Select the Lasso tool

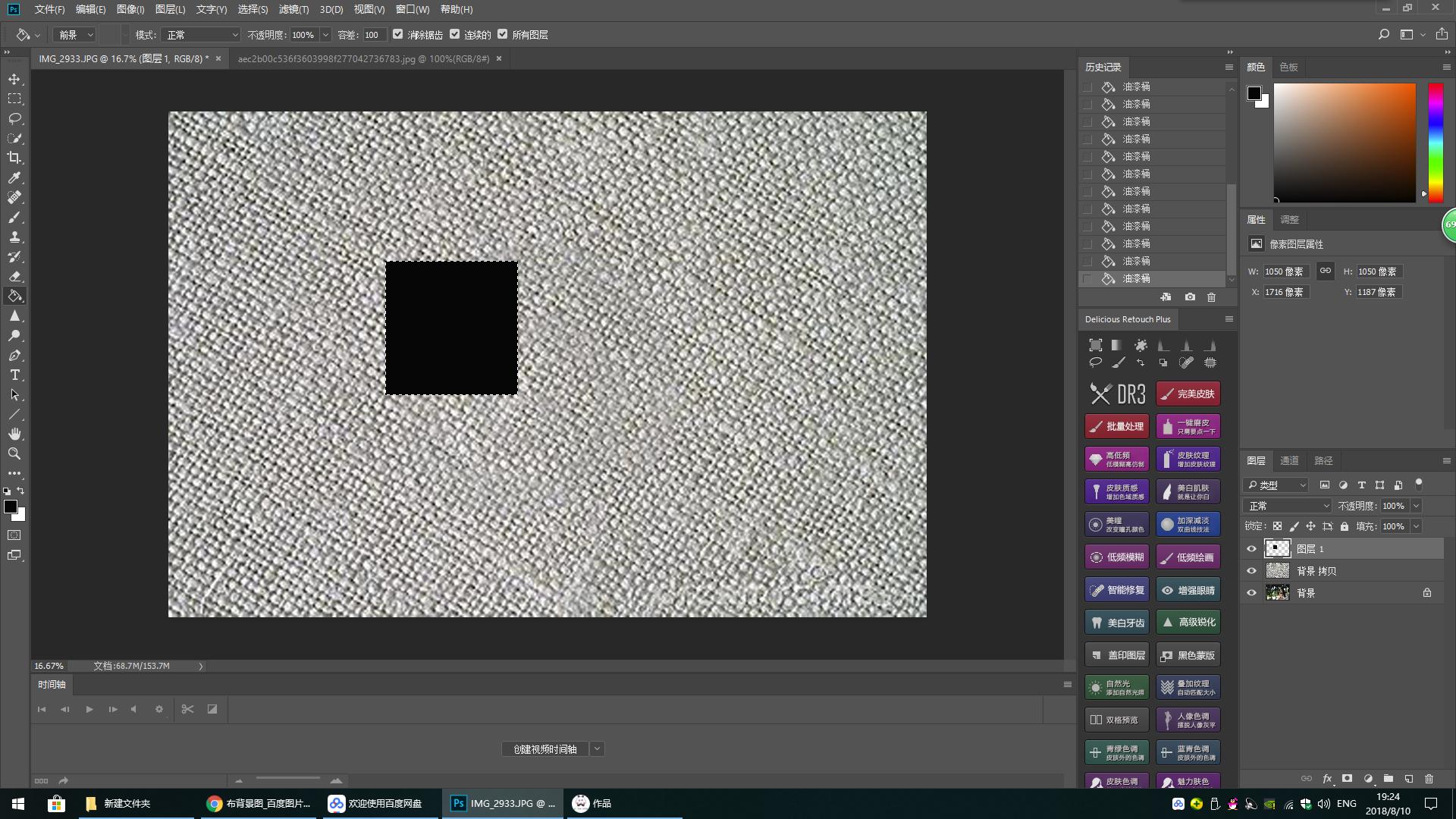tap(14, 118)
